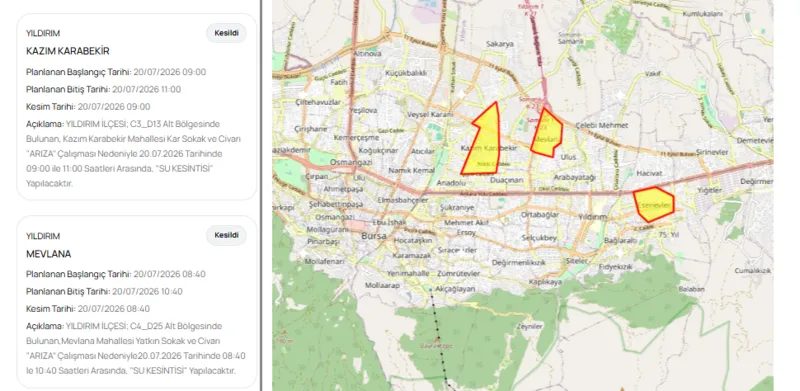The height and width of the screenshot is (391, 800).
Task: Select the MEVLANA card title
Action: [x=48, y=254]
